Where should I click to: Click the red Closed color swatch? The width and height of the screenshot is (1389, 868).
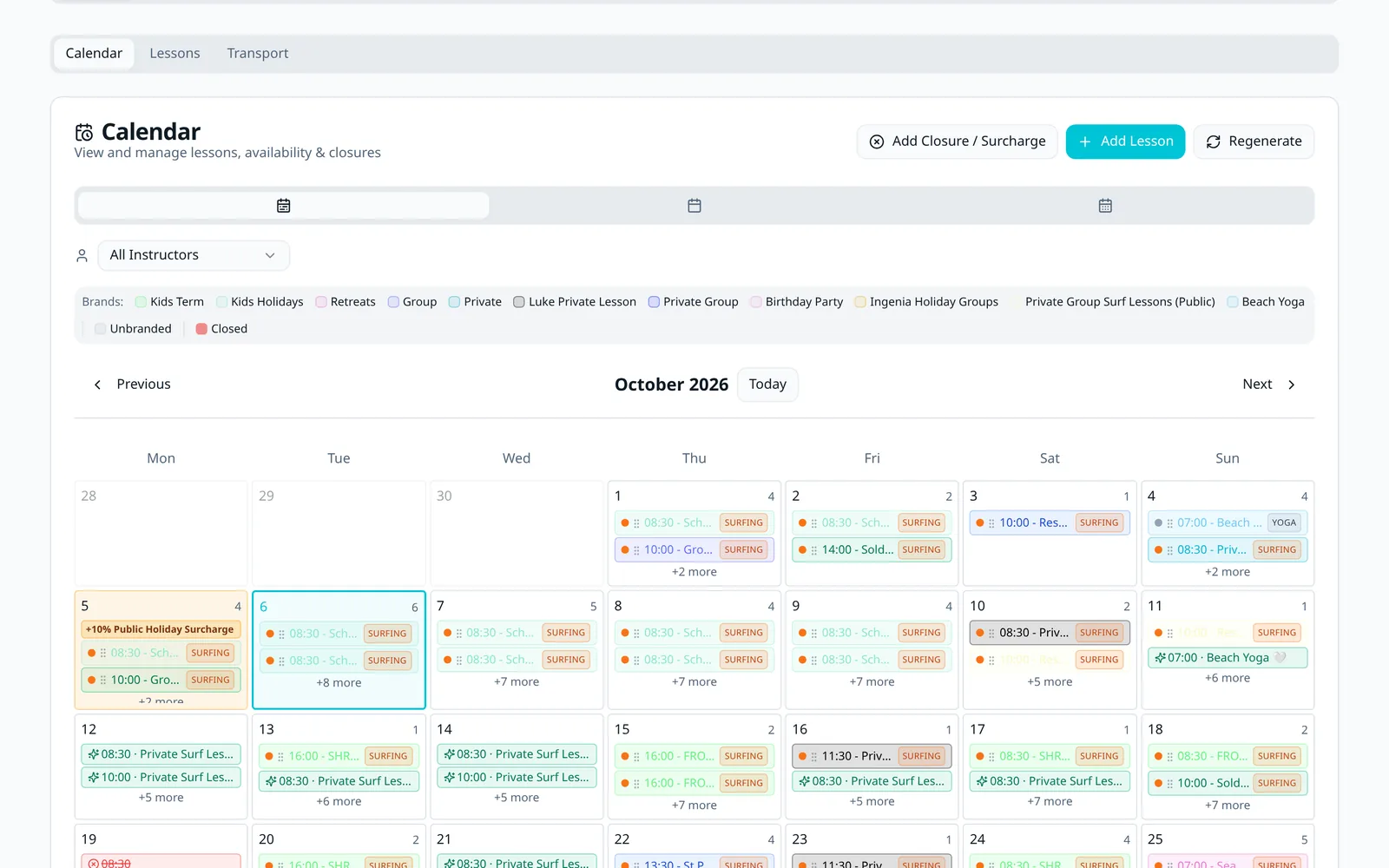[x=201, y=329]
